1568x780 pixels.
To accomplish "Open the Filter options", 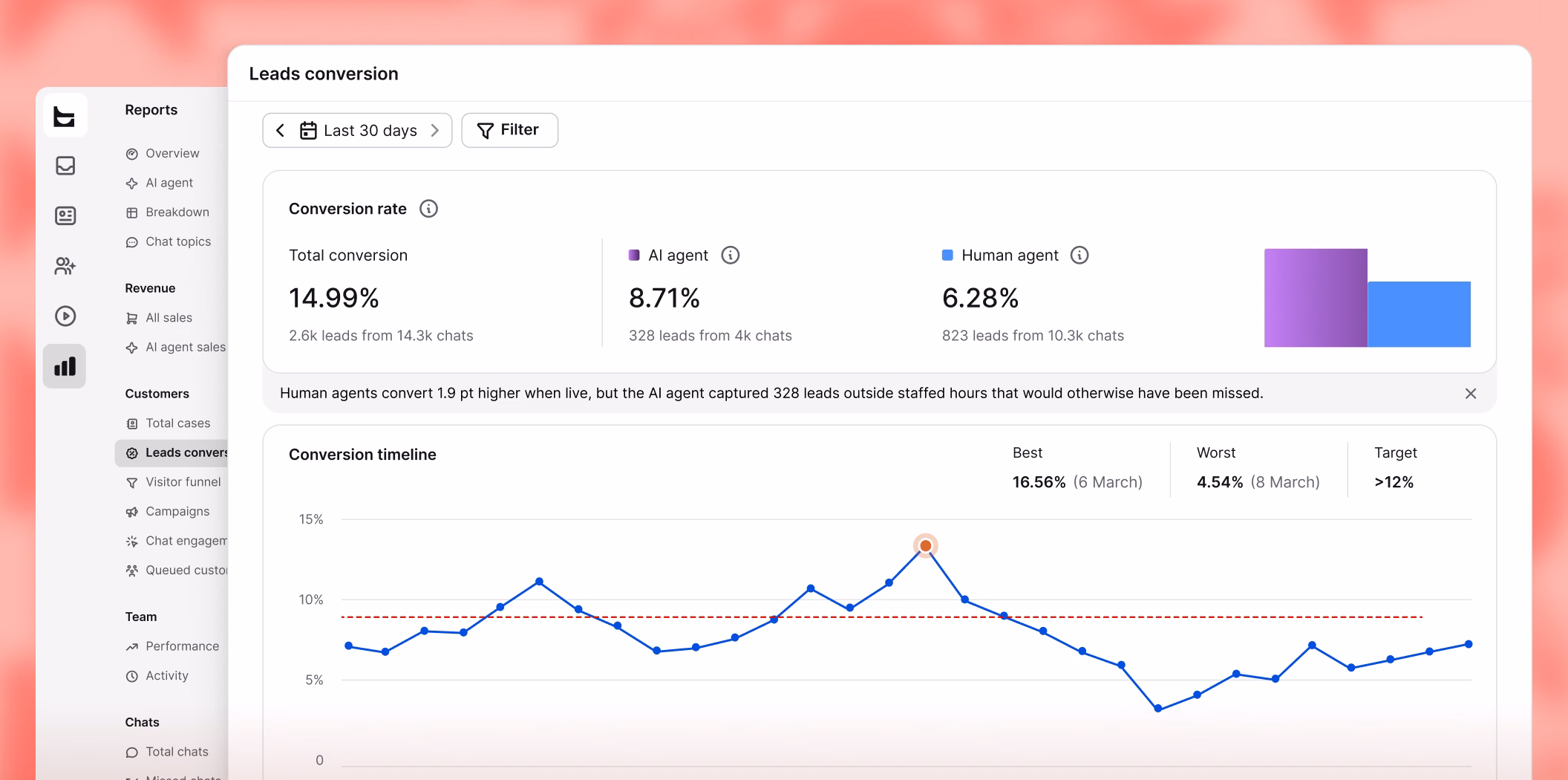I will coord(510,130).
